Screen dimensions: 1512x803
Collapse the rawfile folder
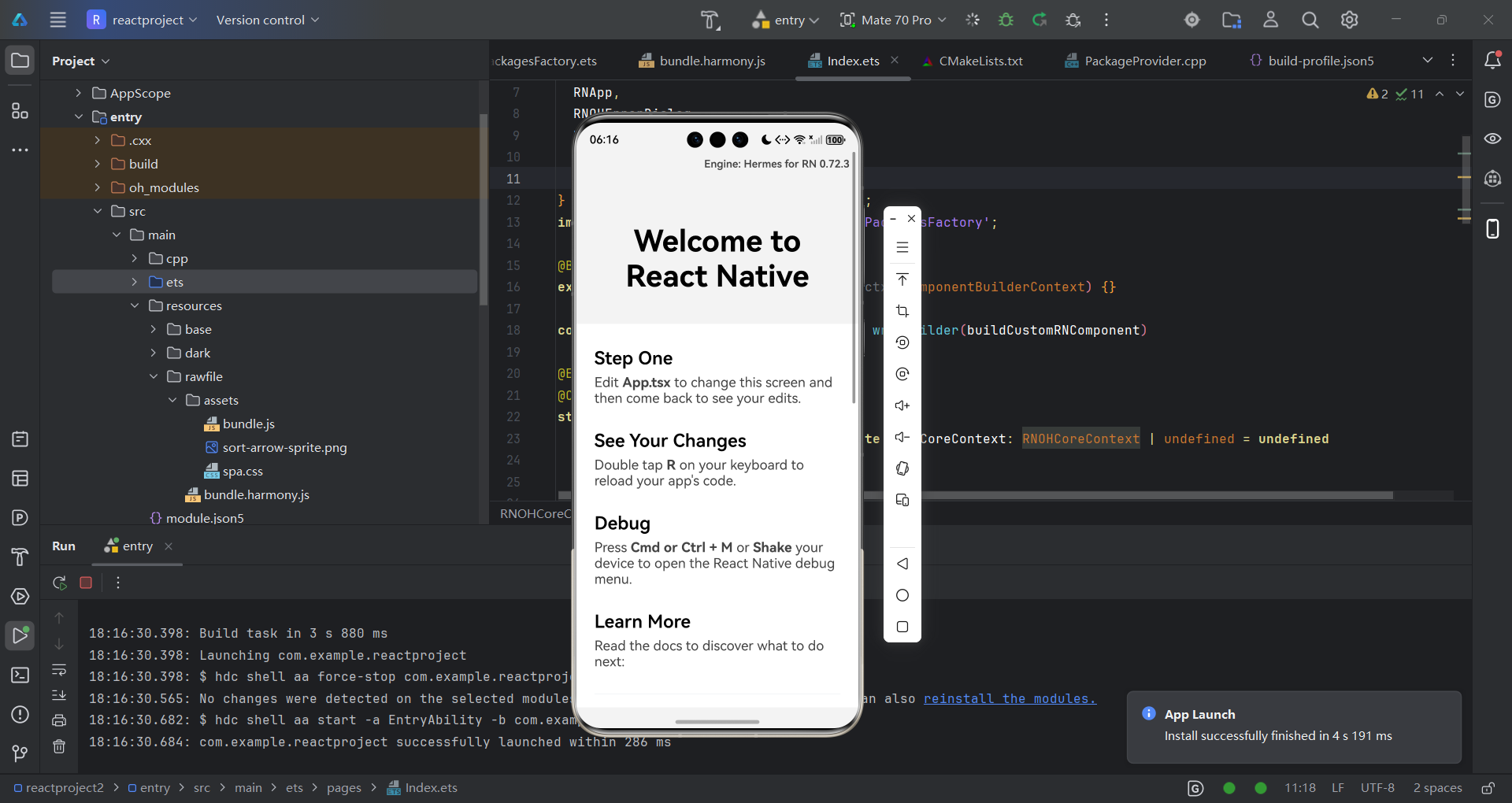click(x=154, y=376)
